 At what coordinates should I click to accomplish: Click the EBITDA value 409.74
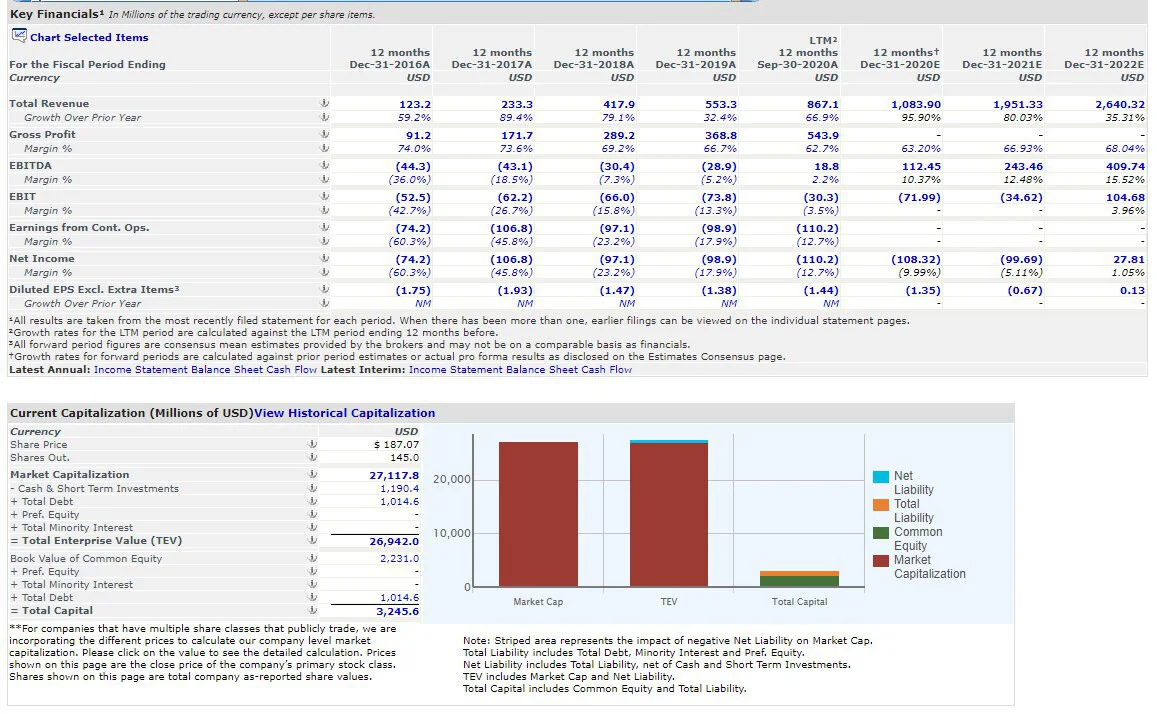coord(1126,167)
